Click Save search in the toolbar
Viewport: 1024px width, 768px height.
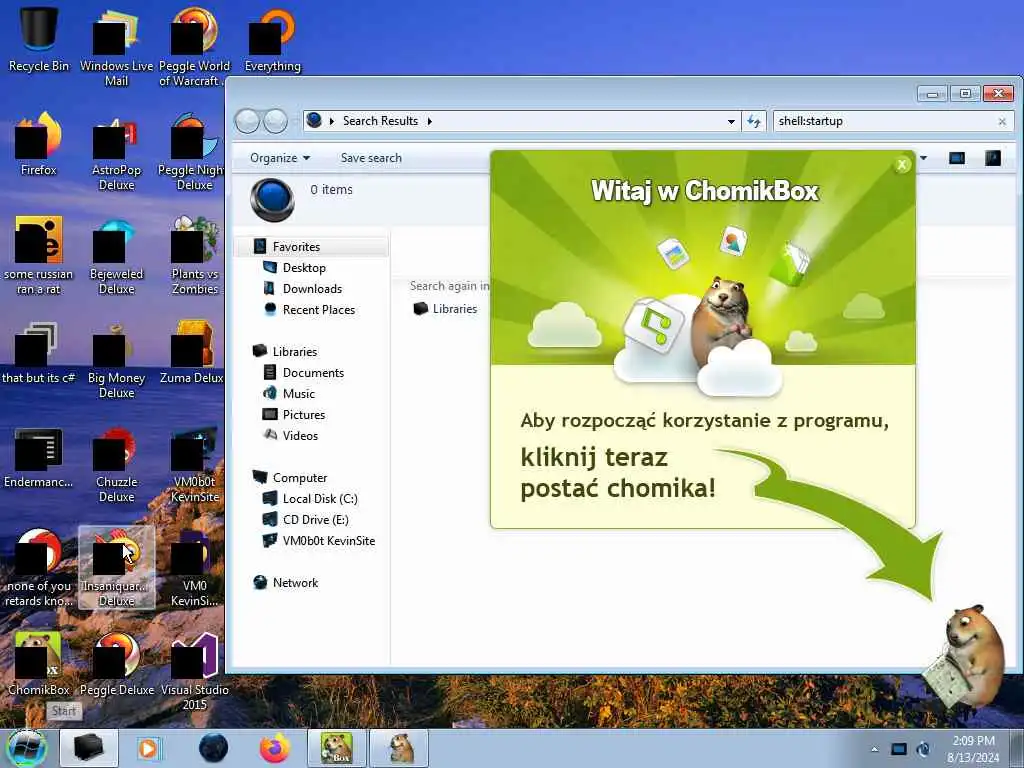371,158
